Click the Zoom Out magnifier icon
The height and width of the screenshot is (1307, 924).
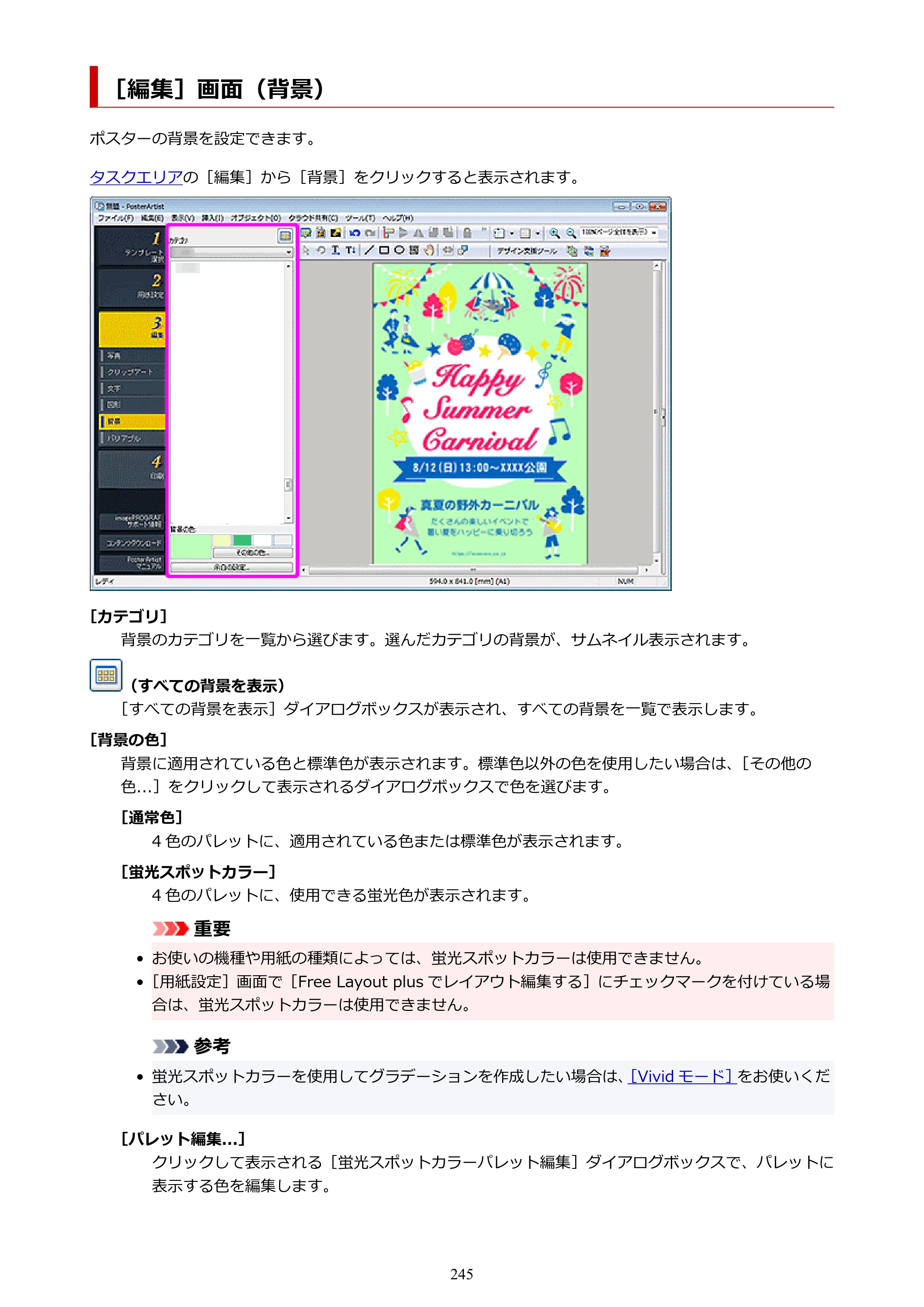pyautogui.click(x=571, y=233)
